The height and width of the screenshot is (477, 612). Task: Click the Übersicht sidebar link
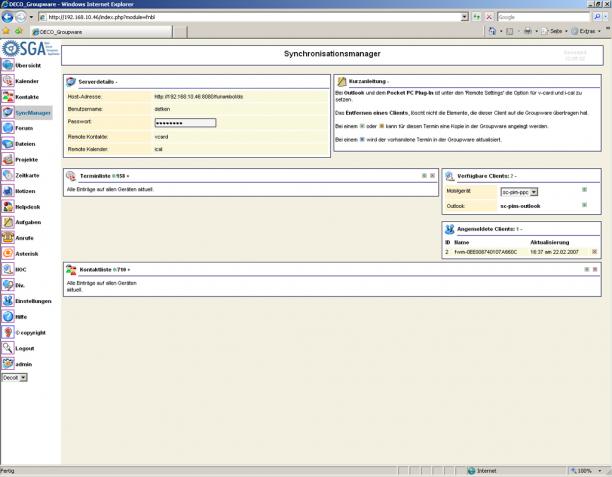tap(28, 65)
